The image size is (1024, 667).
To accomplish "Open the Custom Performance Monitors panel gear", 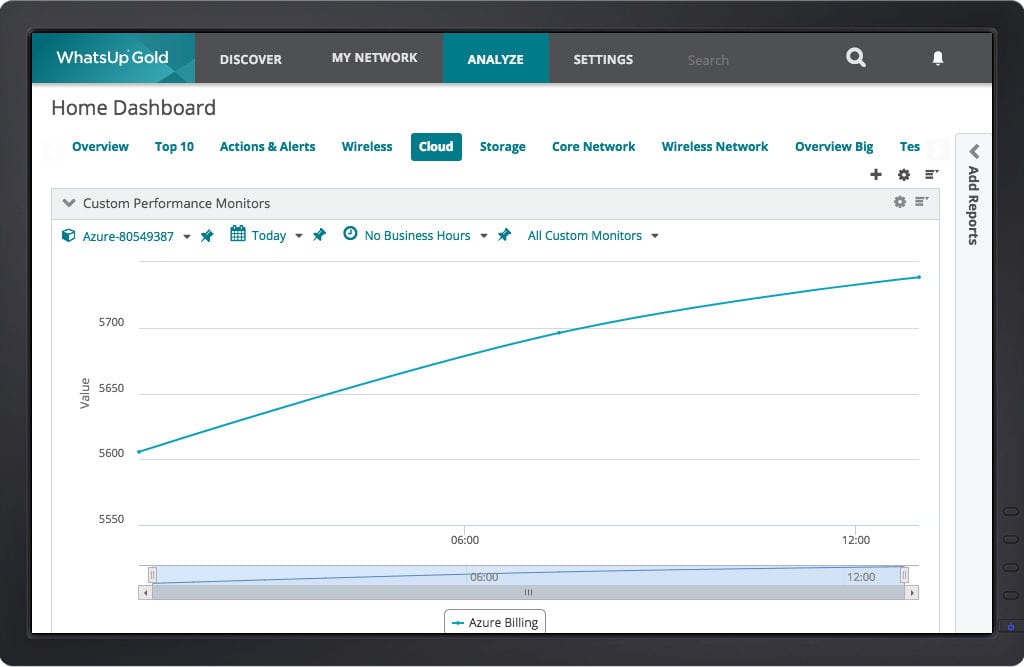I will (x=899, y=202).
